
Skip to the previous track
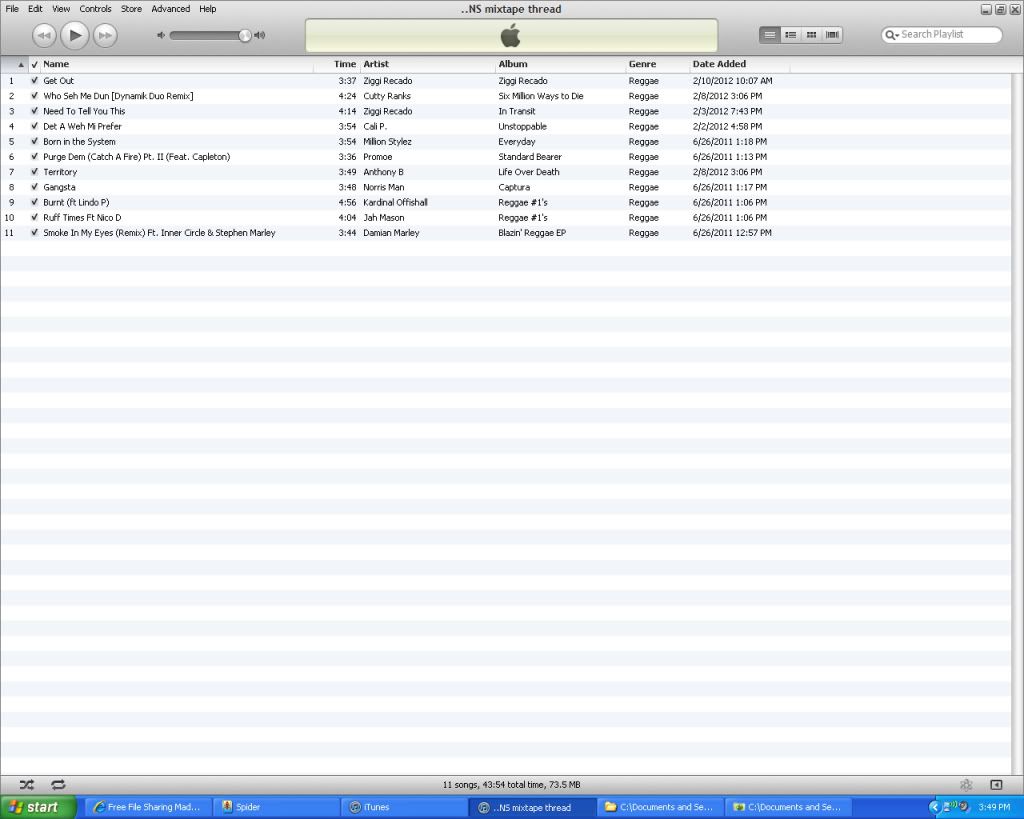tap(44, 35)
